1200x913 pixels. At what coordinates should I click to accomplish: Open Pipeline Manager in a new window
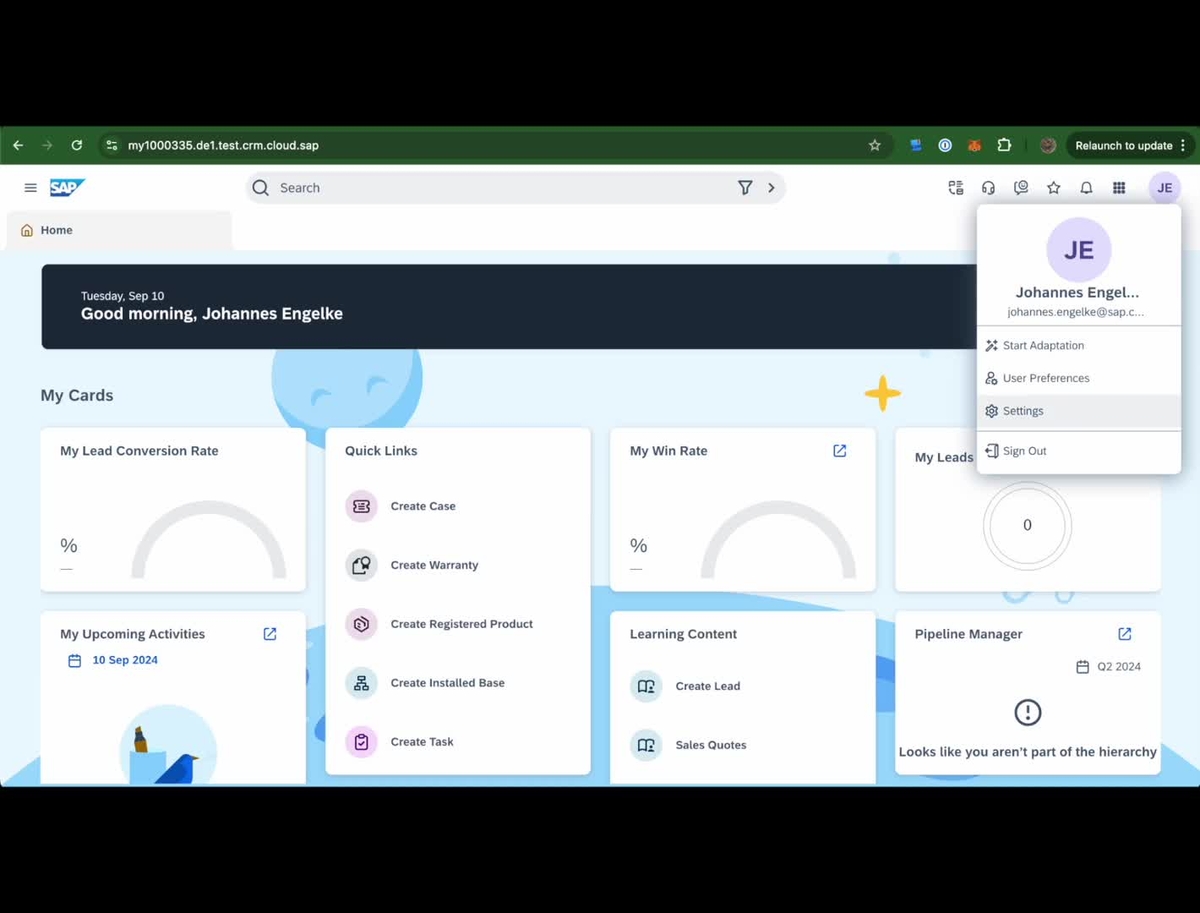(1124, 633)
